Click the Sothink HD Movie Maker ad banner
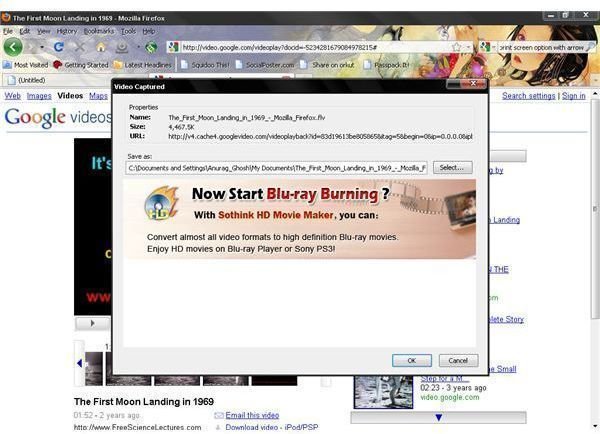This screenshot has height=434, width=600. pyautogui.click(x=300, y=219)
